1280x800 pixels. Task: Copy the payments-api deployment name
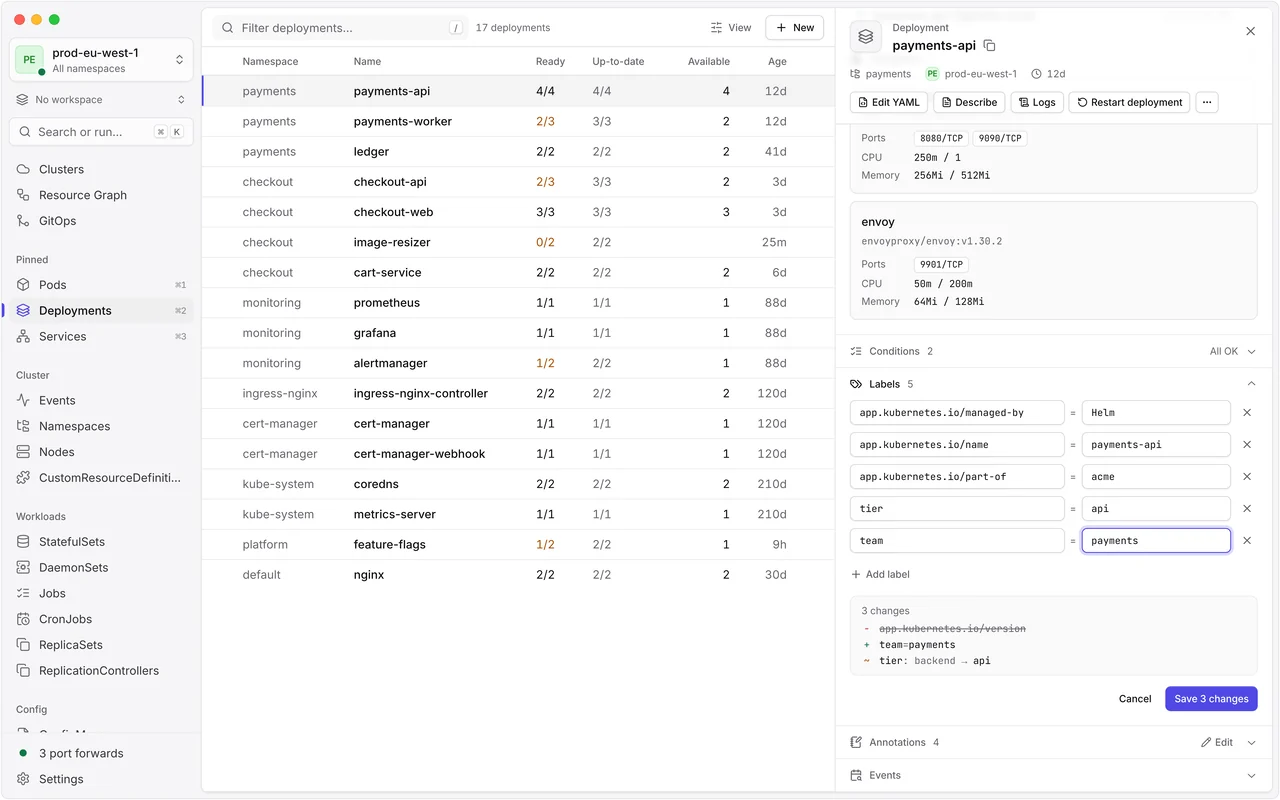pos(990,46)
